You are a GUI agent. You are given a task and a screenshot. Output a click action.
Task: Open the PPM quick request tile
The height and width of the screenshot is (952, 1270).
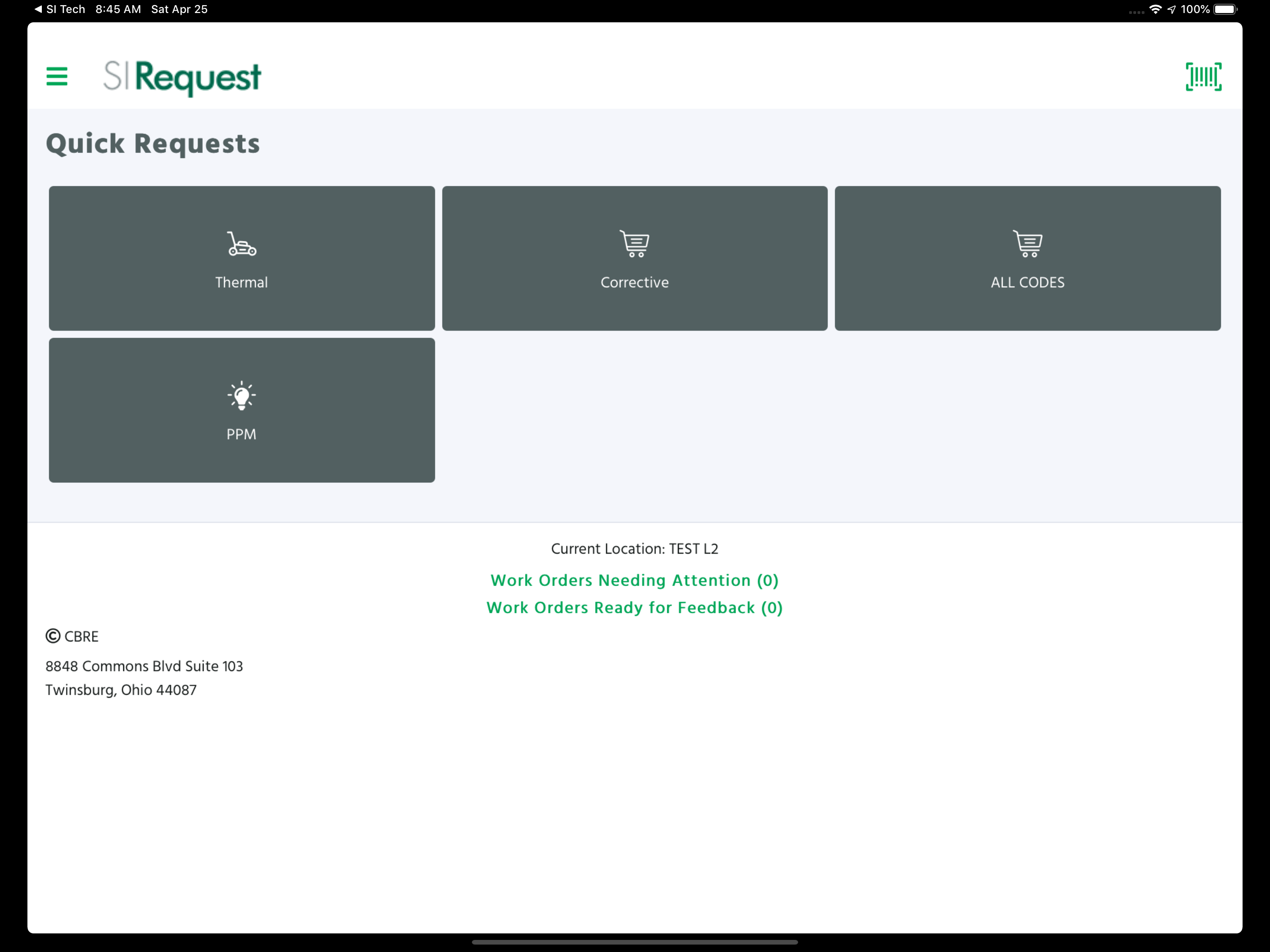point(242,410)
